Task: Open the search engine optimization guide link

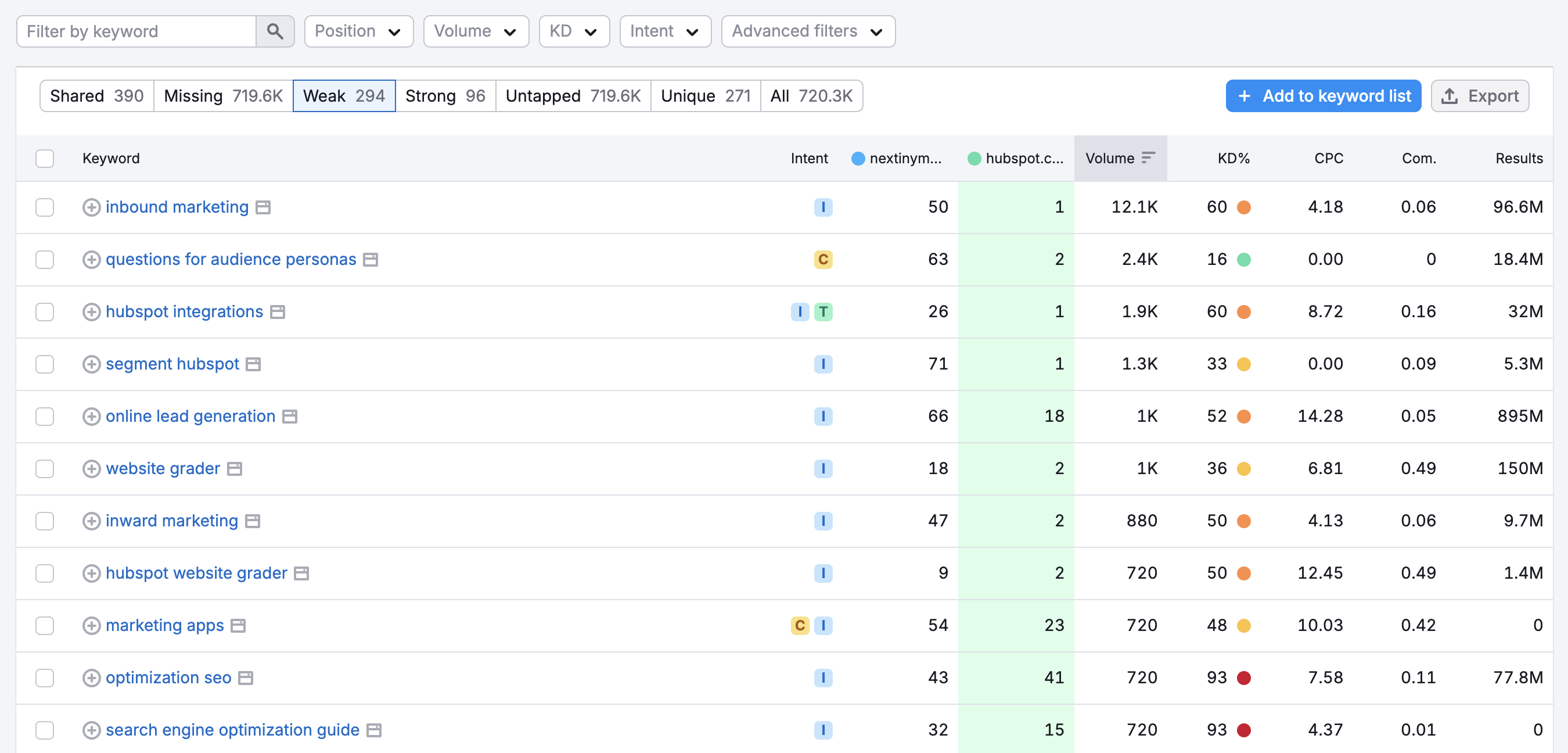Action: [x=232, y=730]
